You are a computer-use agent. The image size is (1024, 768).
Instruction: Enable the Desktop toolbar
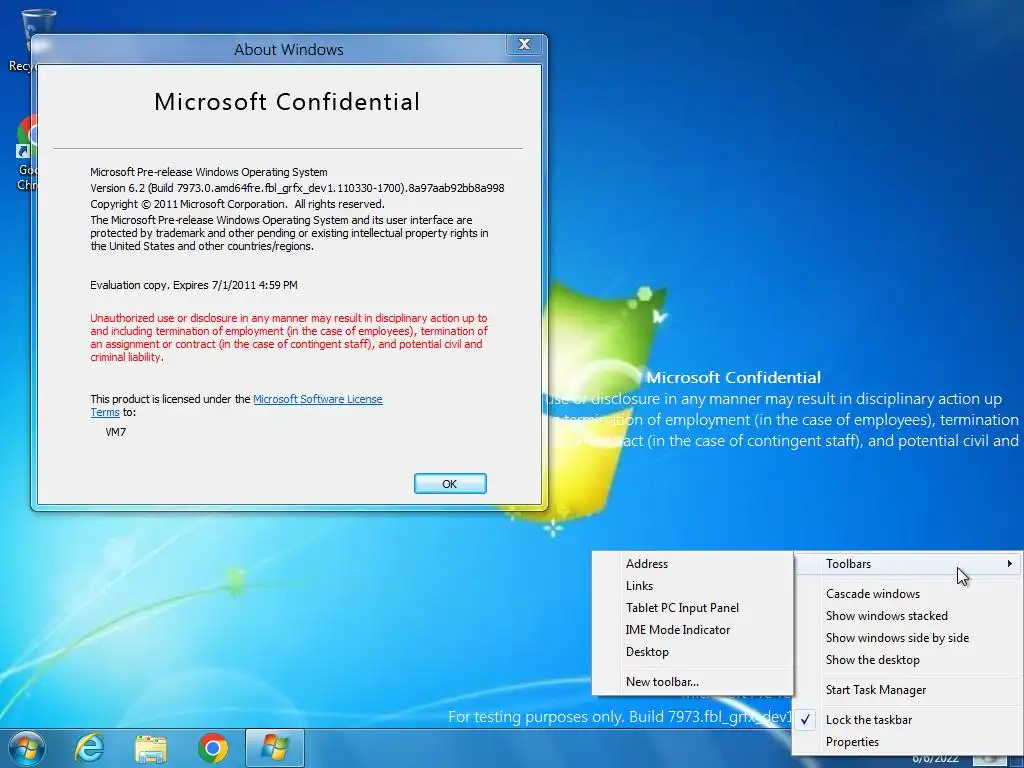click(692, 652)
